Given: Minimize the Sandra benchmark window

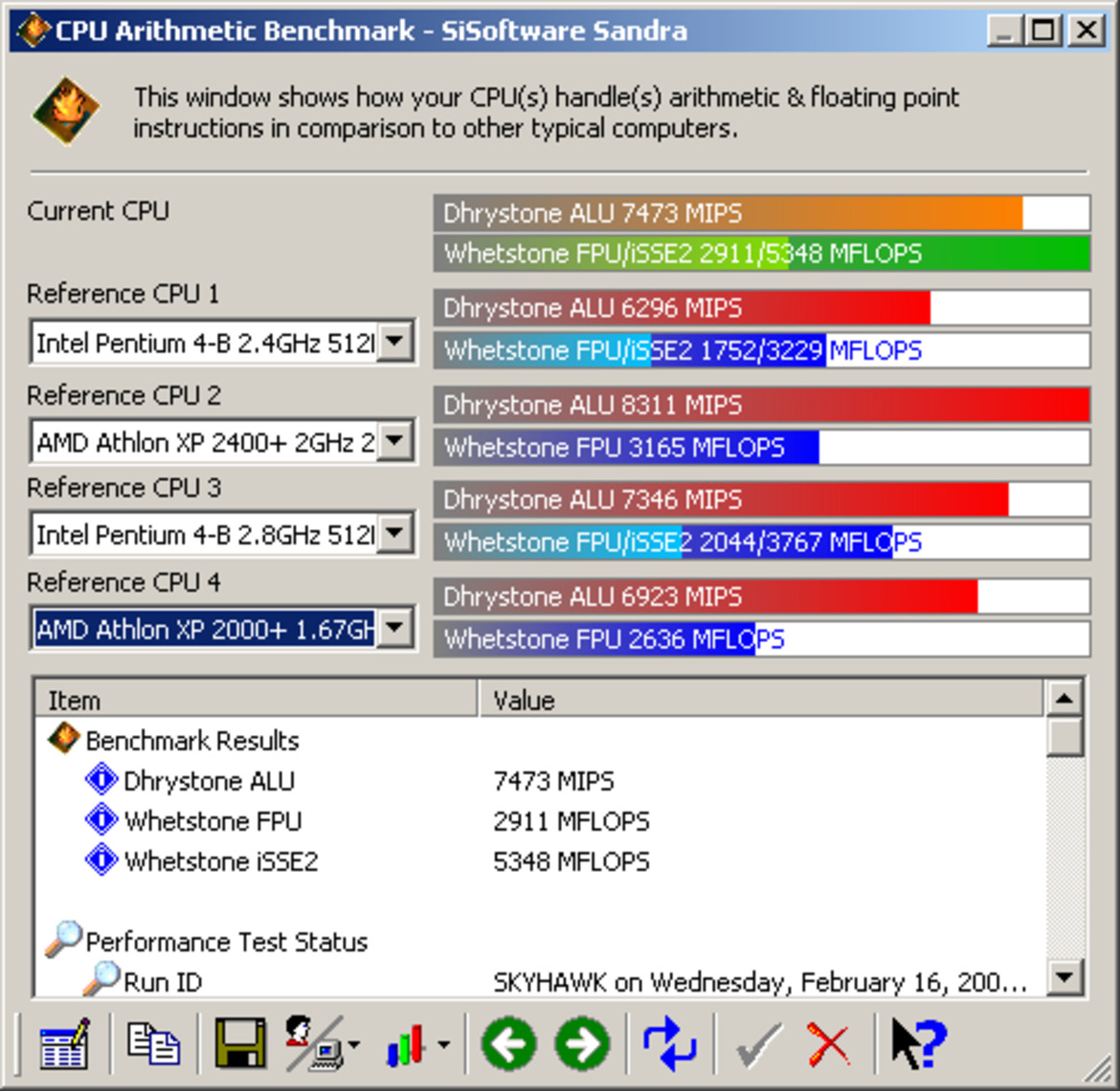Looking at the screenshot, I should pos(1005,31).
